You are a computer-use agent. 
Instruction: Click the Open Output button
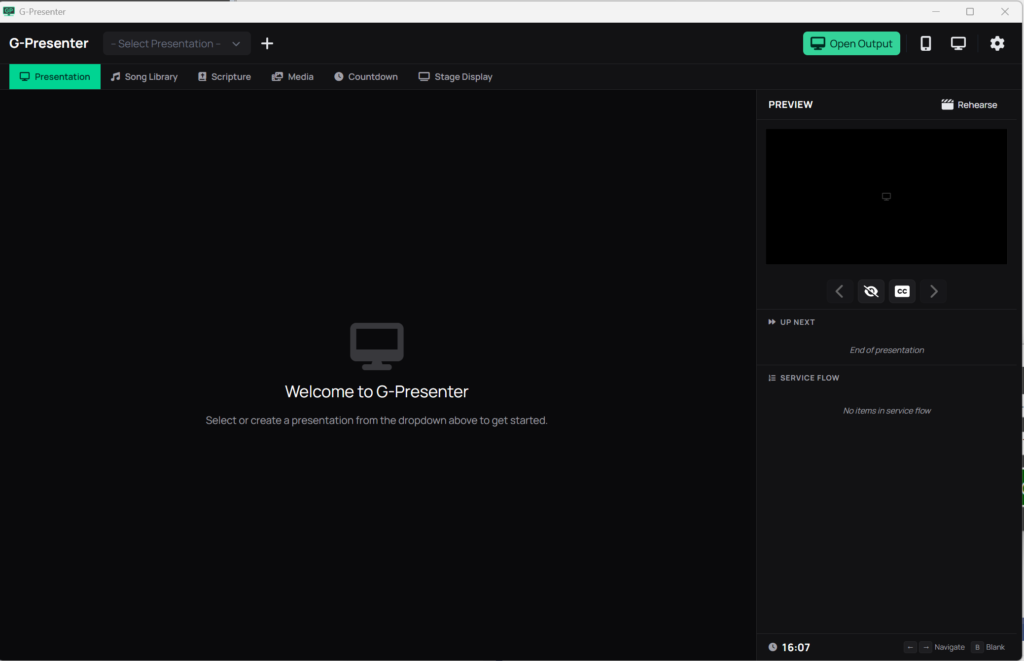pyautogui.click(x=851, y=44)
